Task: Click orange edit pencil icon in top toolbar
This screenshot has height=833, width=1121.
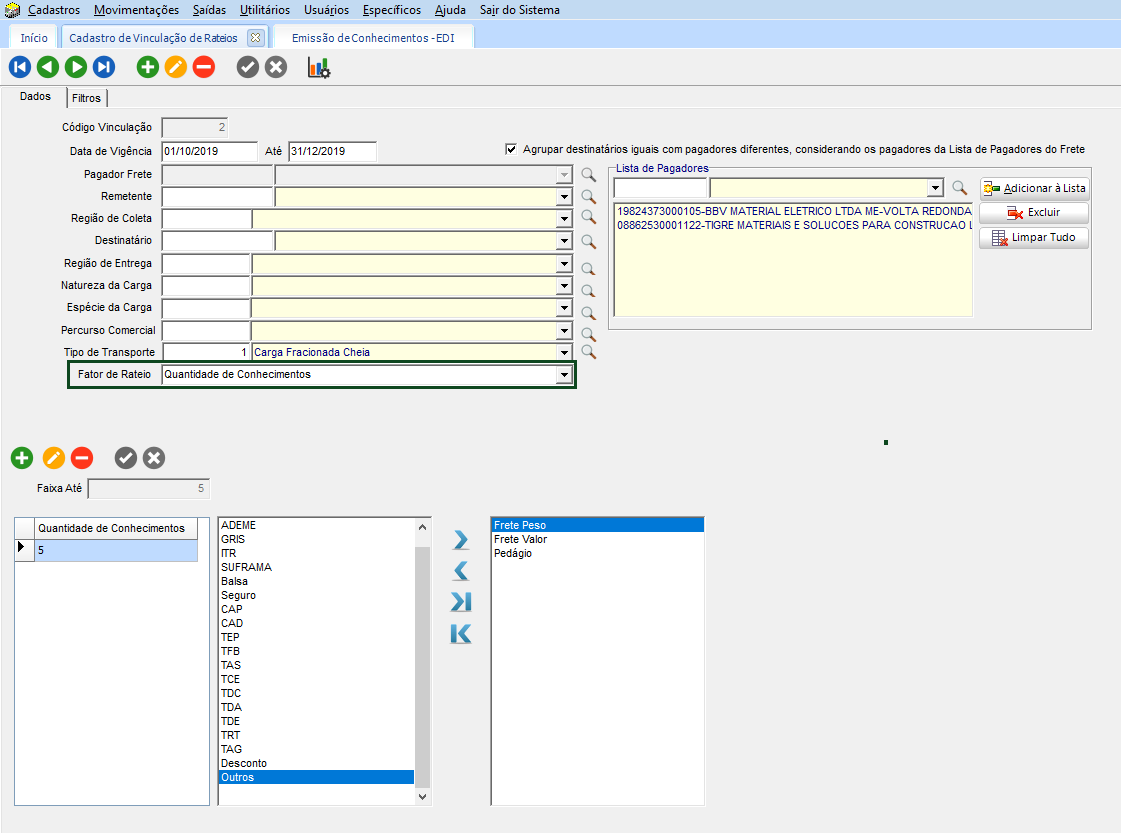Action: pos(176,67)
